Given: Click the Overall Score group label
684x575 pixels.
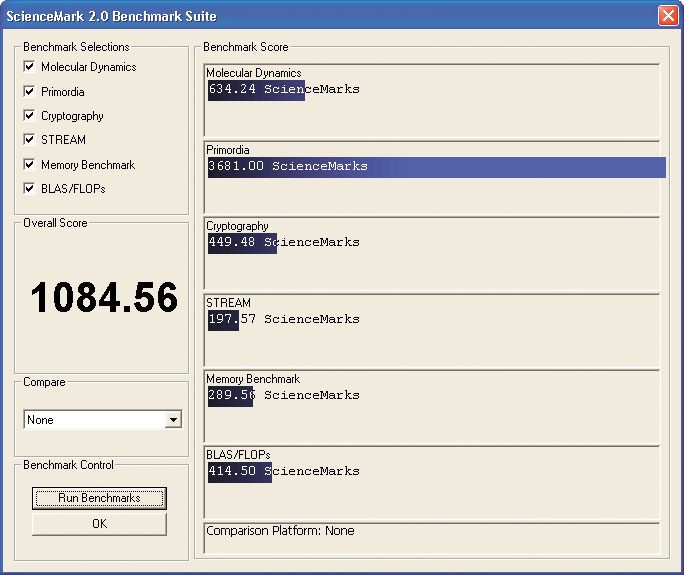Looking at the screenshot, I should (55, 223).
